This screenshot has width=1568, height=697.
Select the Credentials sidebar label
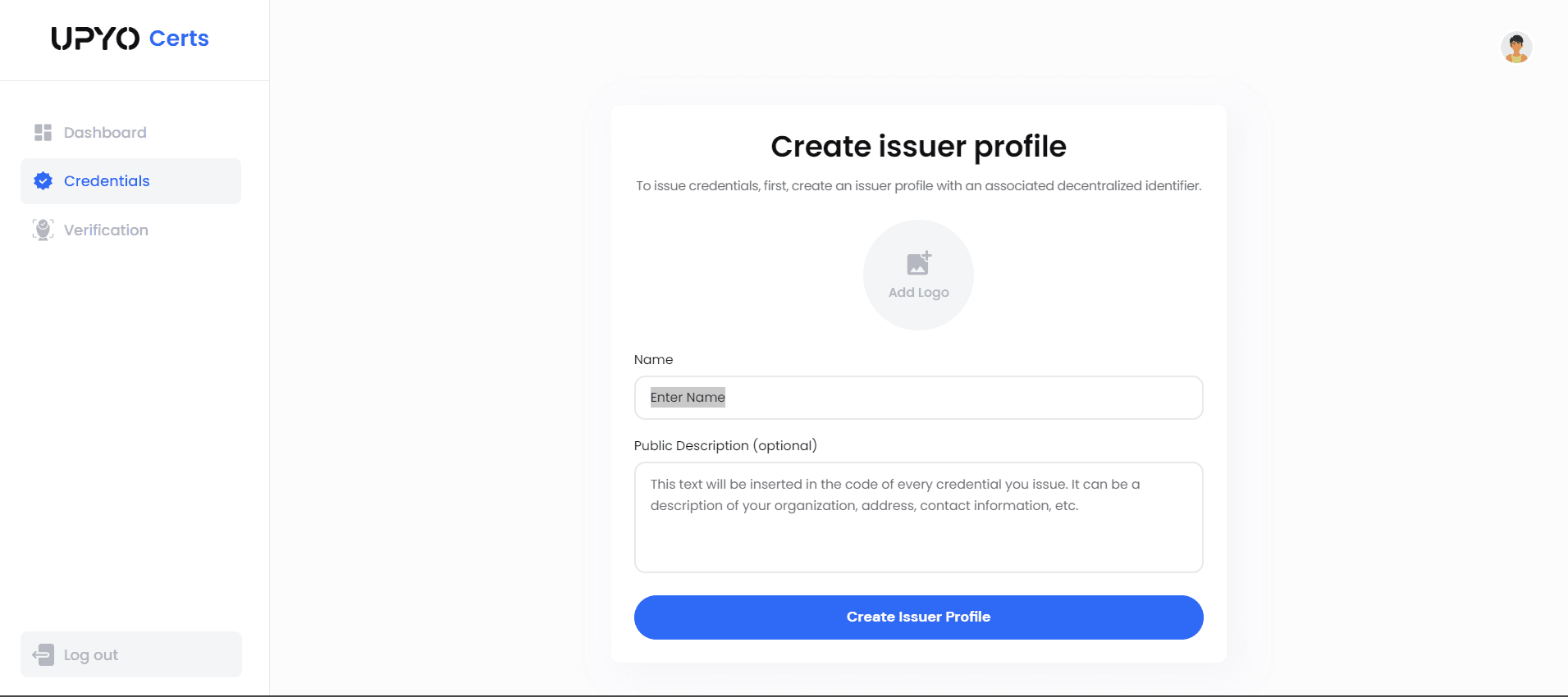point(107,181)
